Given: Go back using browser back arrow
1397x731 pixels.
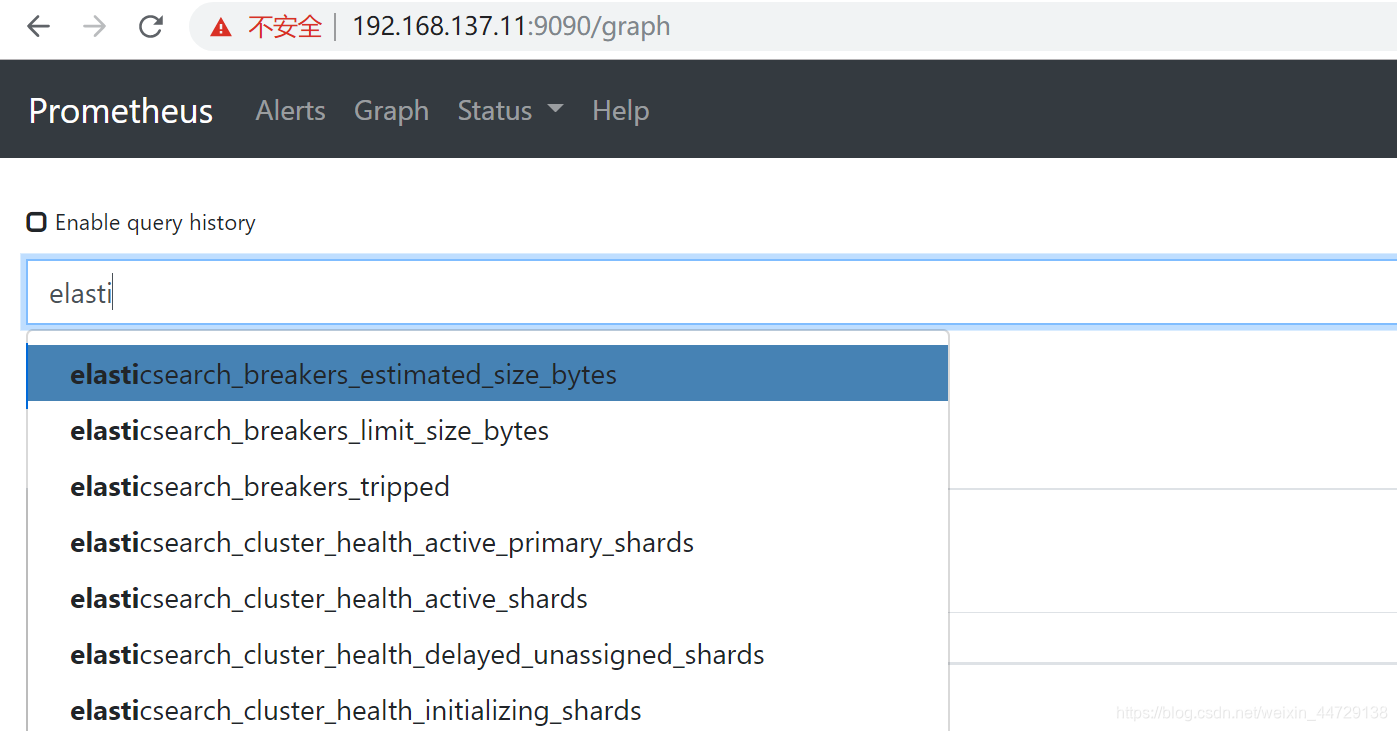Looking at the screenshot, I should click(38, 26).
